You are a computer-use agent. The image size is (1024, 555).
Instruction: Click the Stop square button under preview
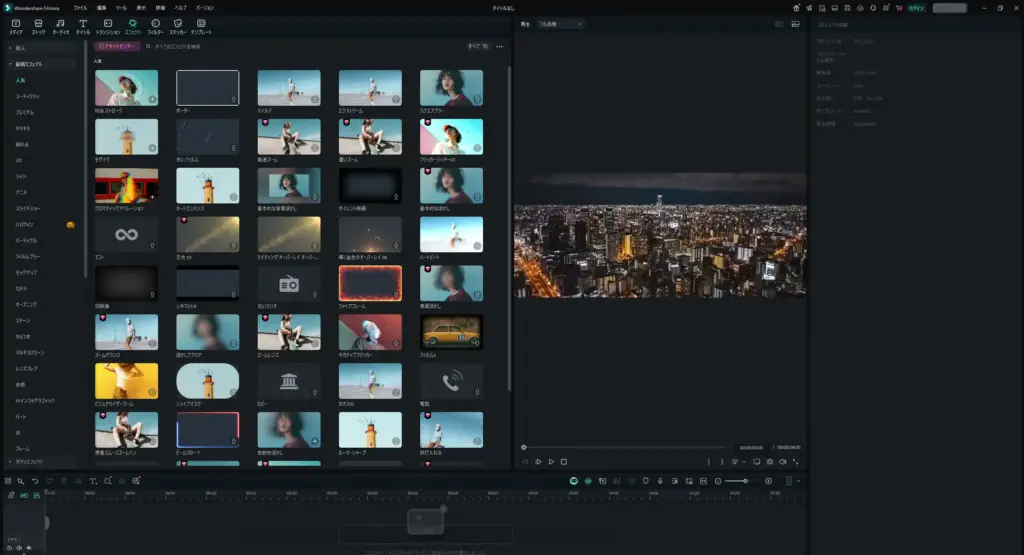564,462
